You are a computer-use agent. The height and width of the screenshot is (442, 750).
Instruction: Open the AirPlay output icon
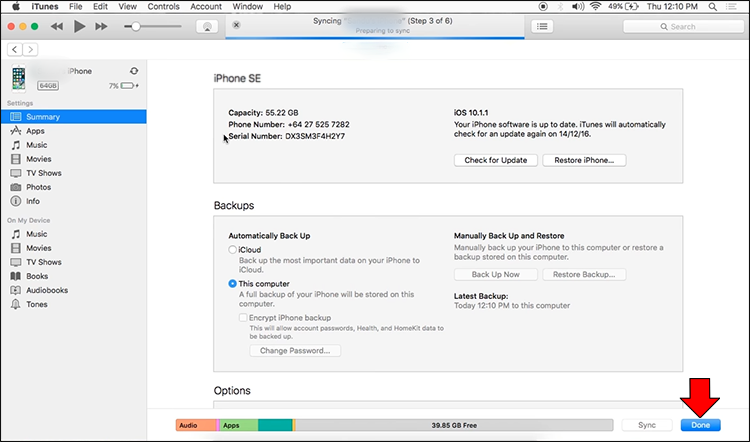(207, 26)
